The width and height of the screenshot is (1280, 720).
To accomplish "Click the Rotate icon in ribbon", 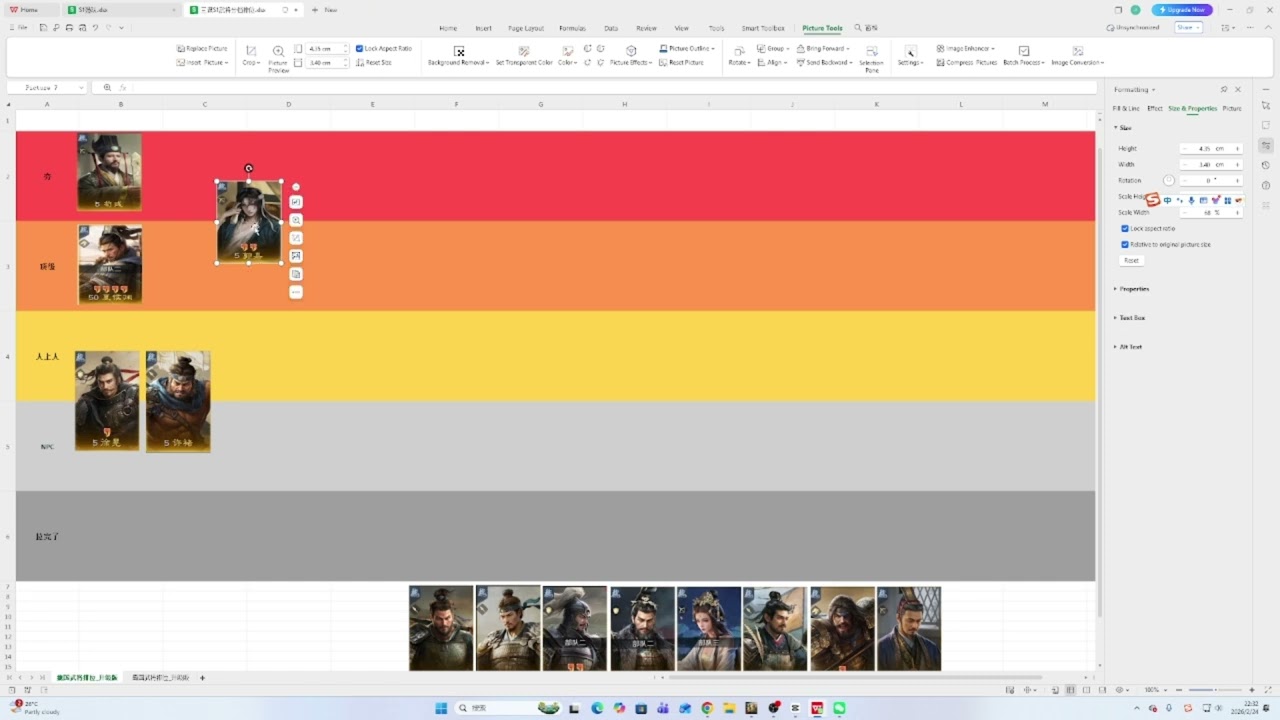I will coord(739,51).
